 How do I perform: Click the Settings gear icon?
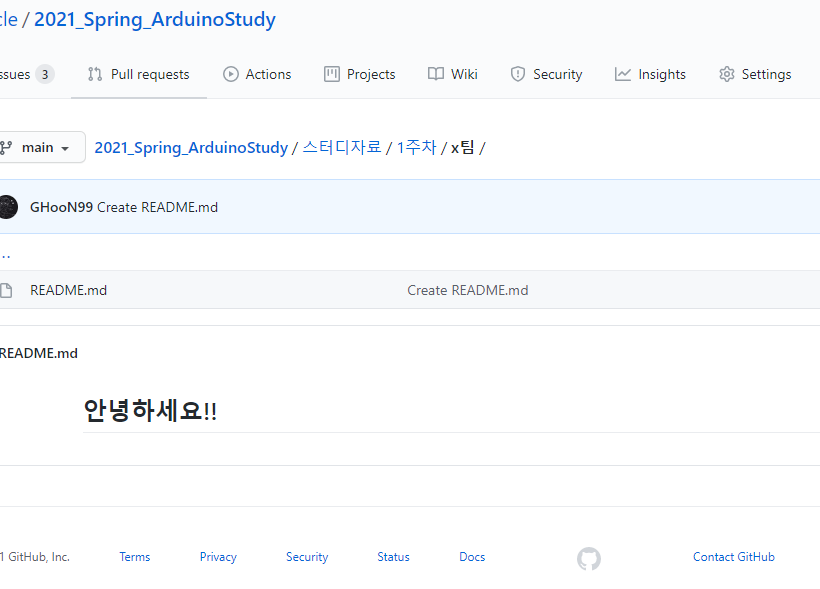(726, 73)
